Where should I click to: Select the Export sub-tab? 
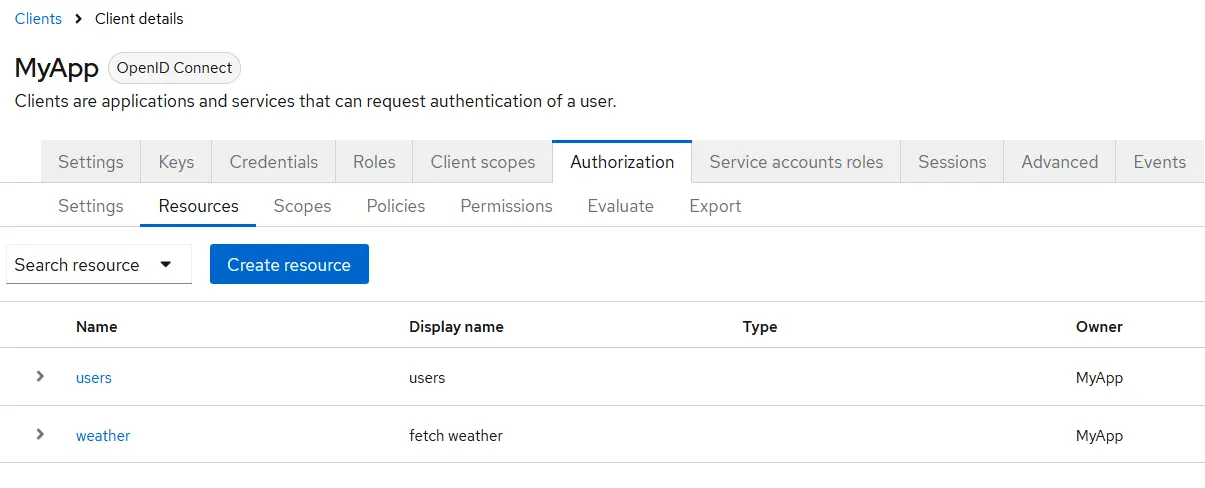(715, 206)
